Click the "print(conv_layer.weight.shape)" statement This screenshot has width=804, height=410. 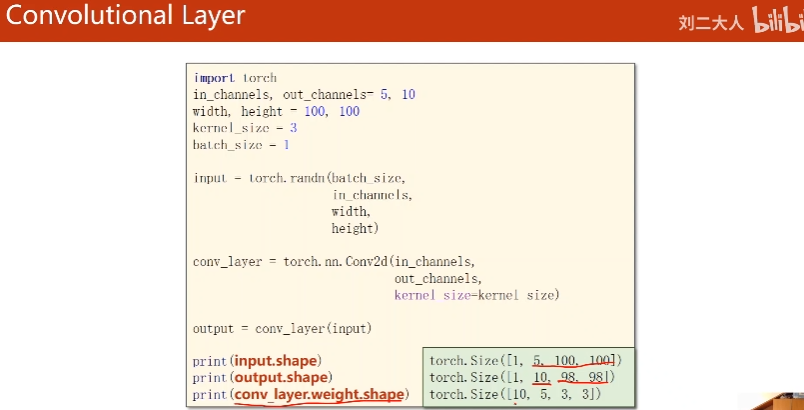tap(301, 395)
